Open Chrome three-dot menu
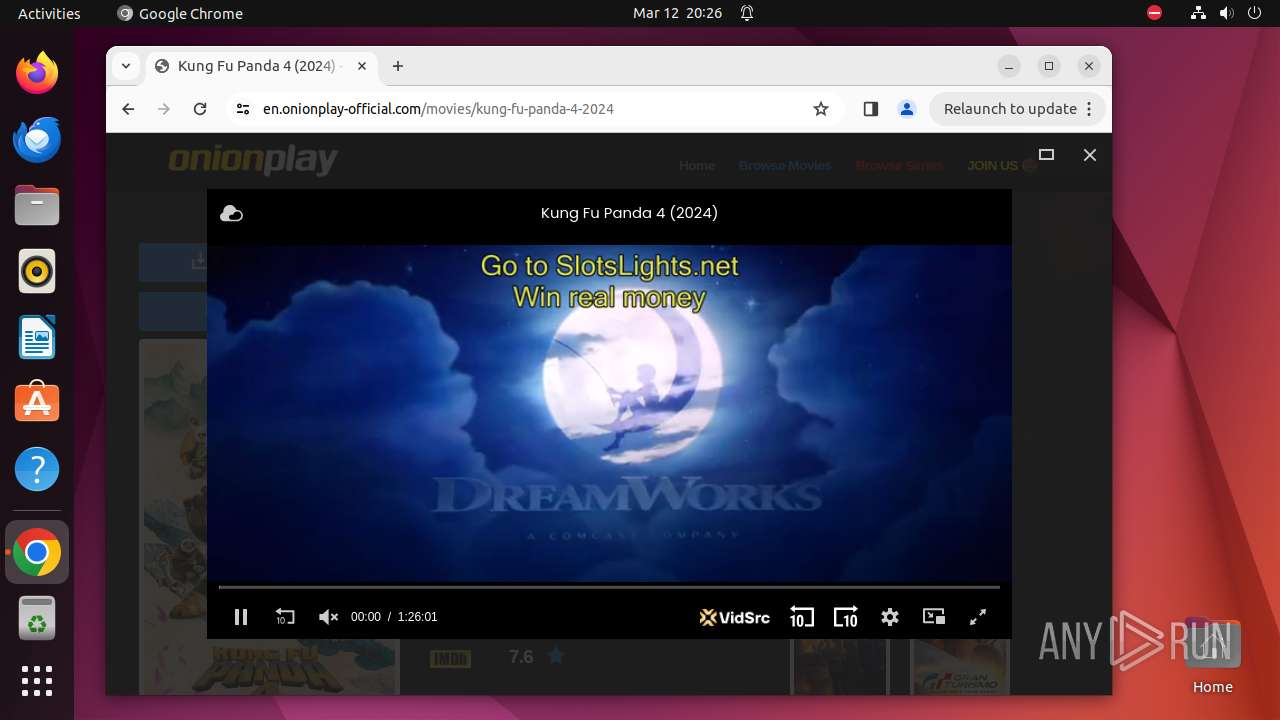The width and height of the screenshot is (1280, 720). click(x=1090, y=109)
